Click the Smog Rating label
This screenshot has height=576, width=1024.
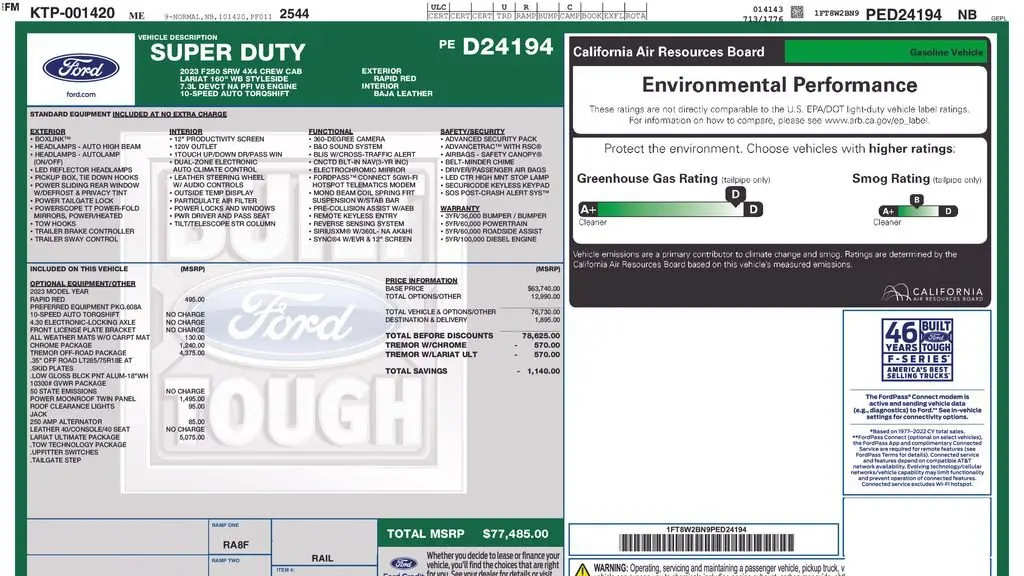[x=891, y=178]
